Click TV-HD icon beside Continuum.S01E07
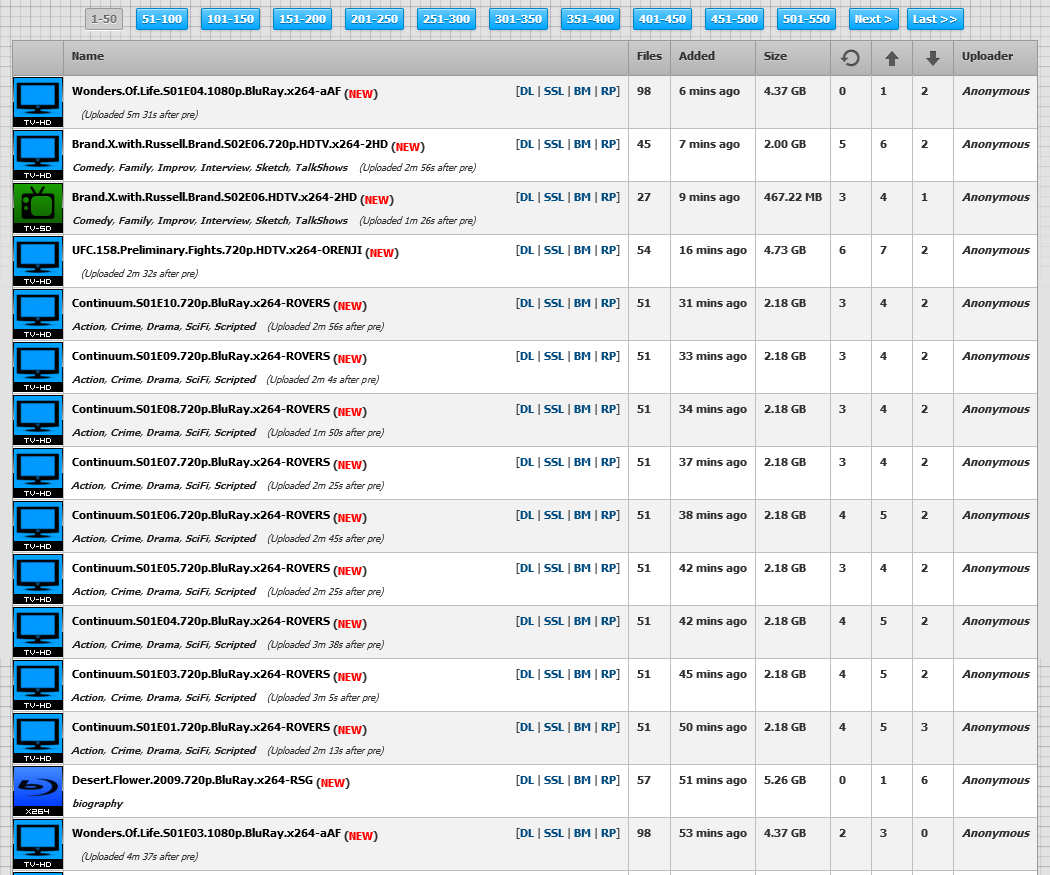The height and width of the screenshot is (875, 1050). pyautogui.click(x=38, y=473)
